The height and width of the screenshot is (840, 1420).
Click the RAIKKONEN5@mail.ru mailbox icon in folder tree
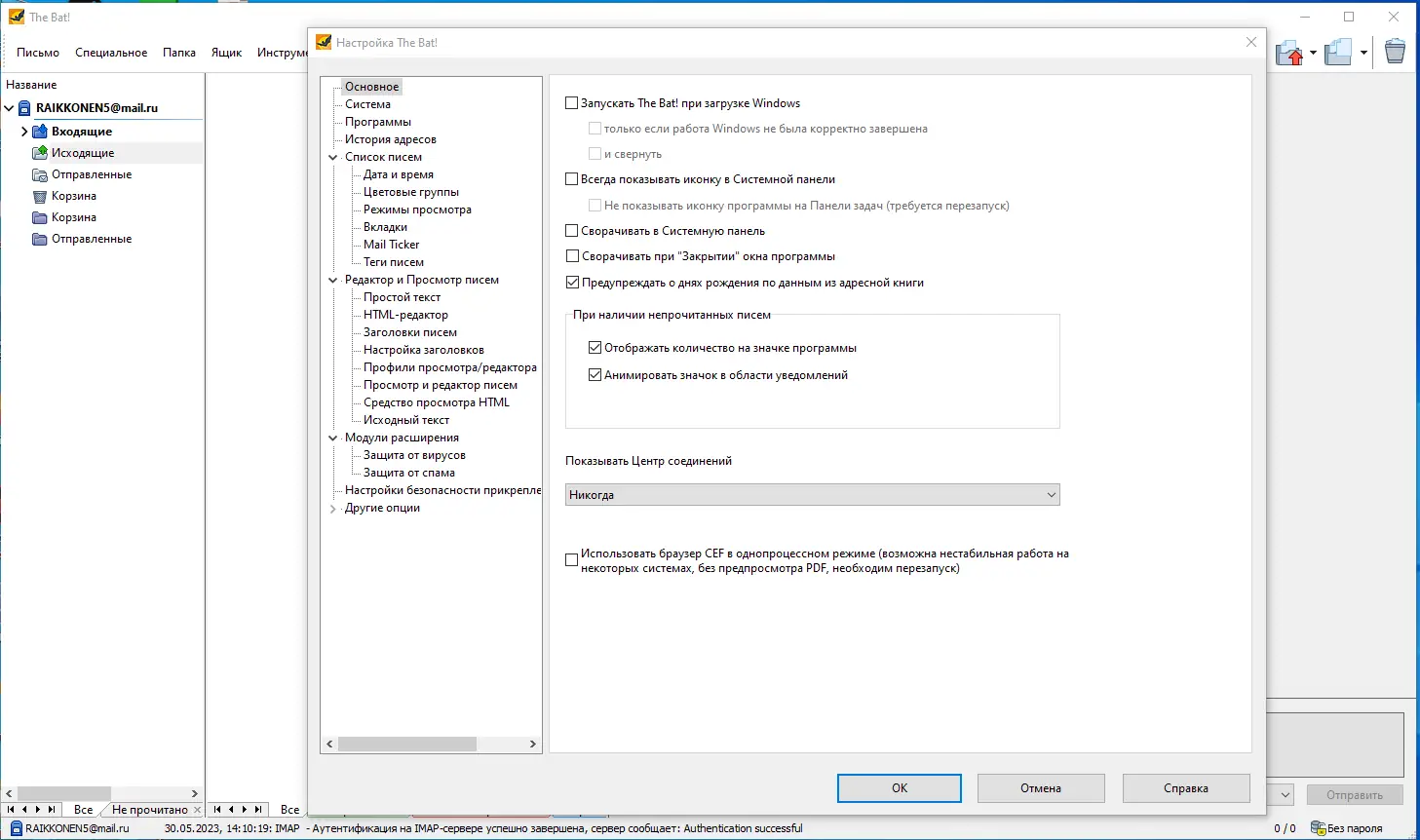24,108
